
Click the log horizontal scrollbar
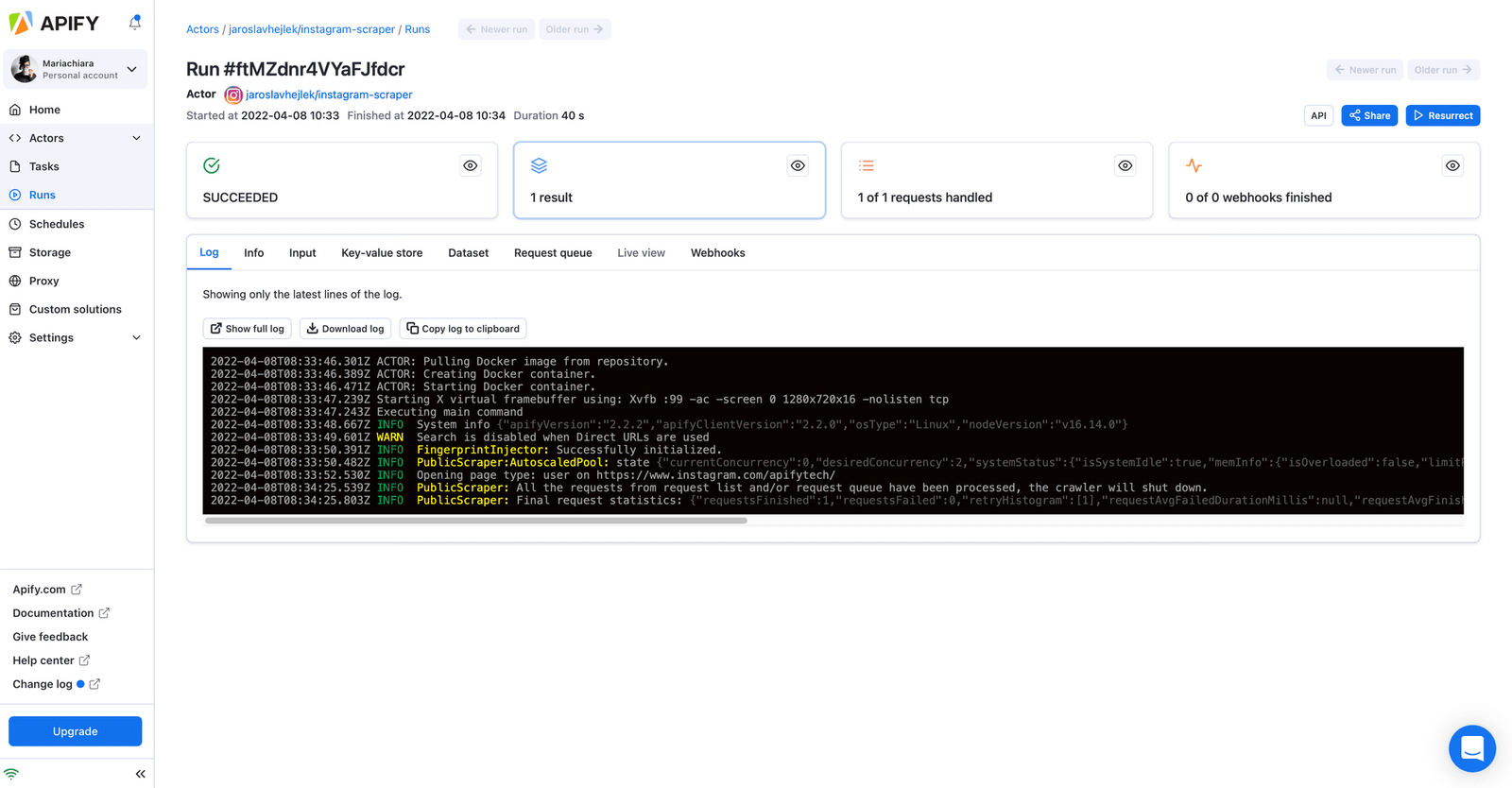click(475, 521)
